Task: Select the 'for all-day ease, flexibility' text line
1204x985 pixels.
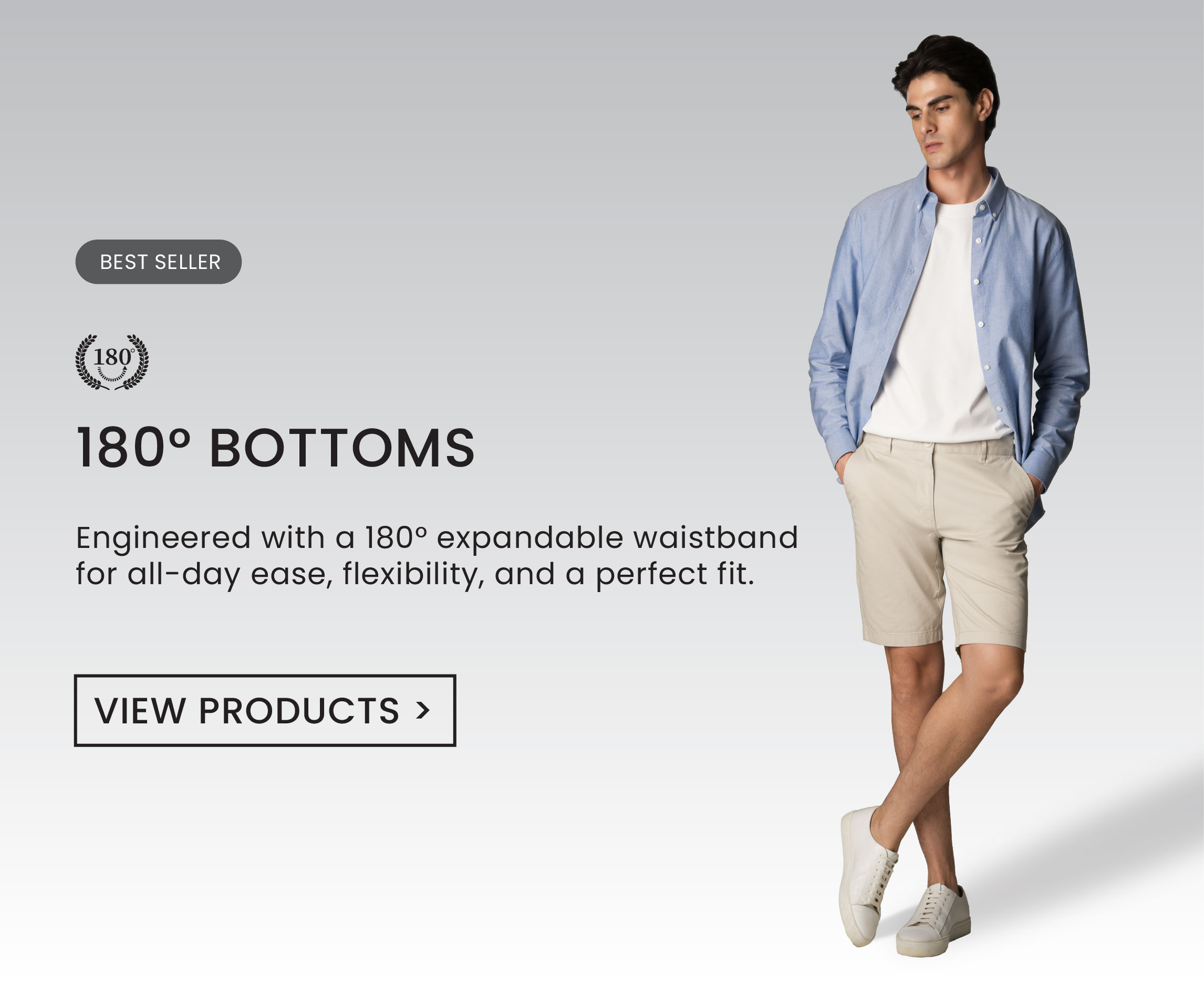Action: pyautogui.click(x=416, y=575)
